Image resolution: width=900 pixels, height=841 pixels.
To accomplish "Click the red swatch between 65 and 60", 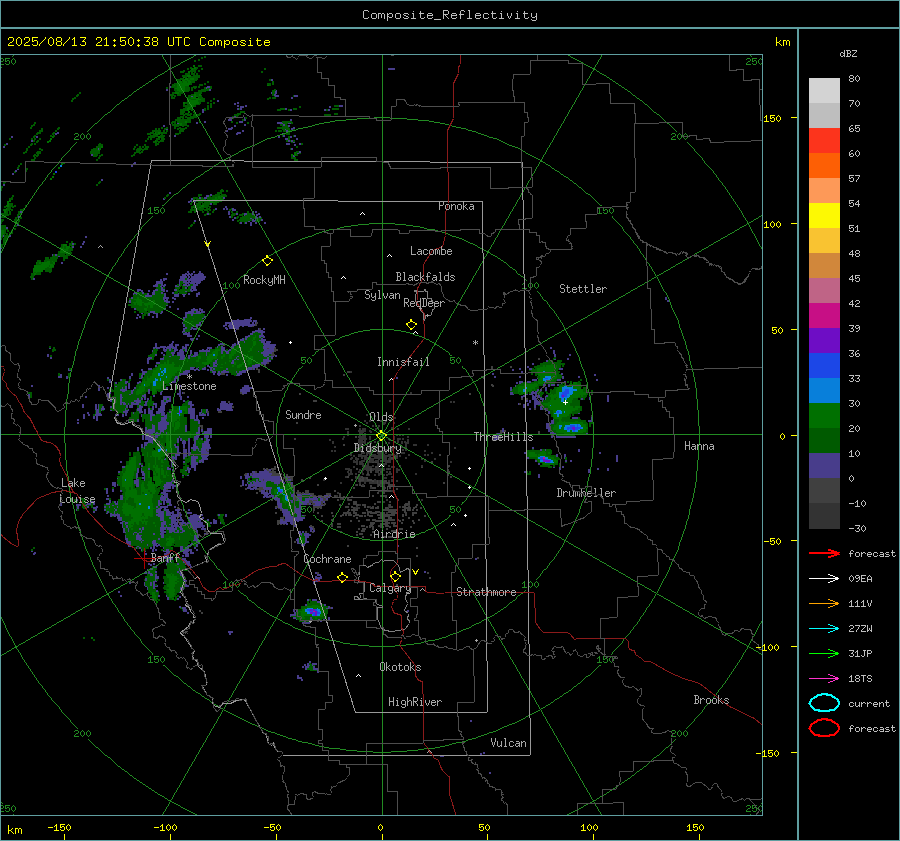I will (x=824, y=141).
